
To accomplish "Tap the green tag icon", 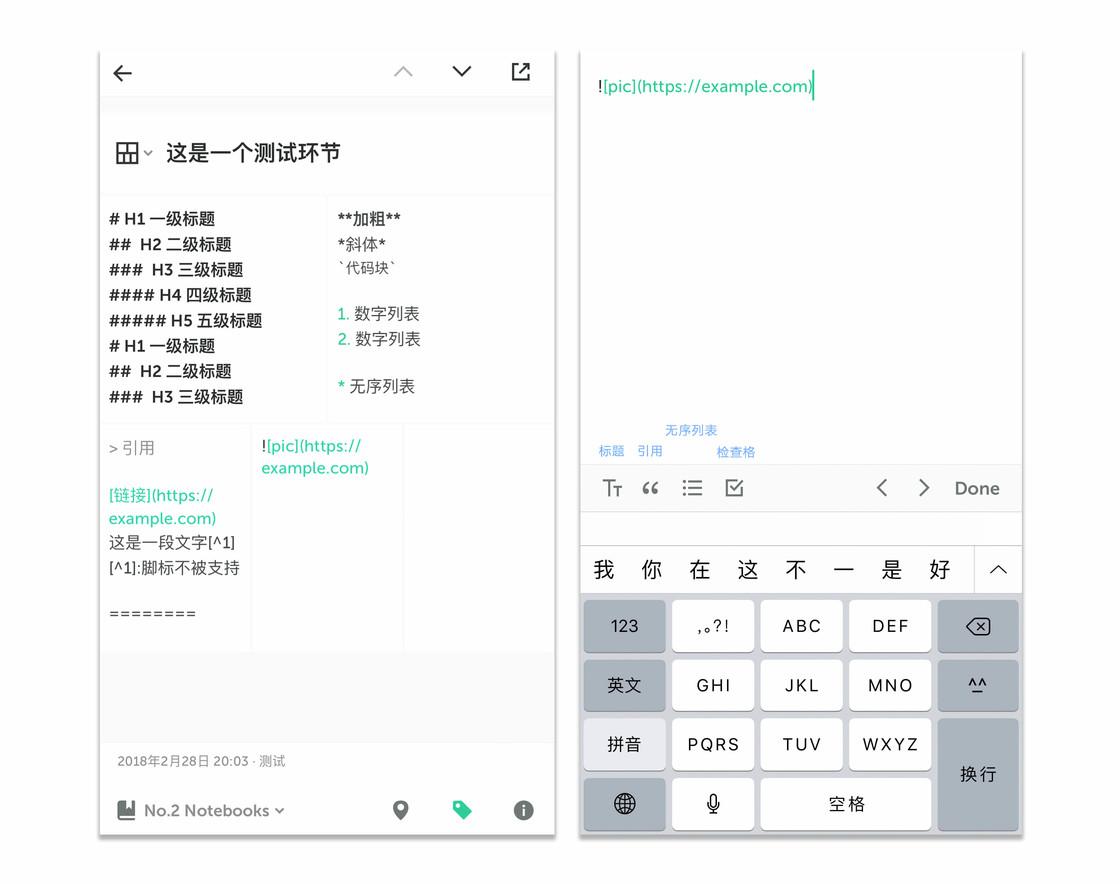I will 462,810.
